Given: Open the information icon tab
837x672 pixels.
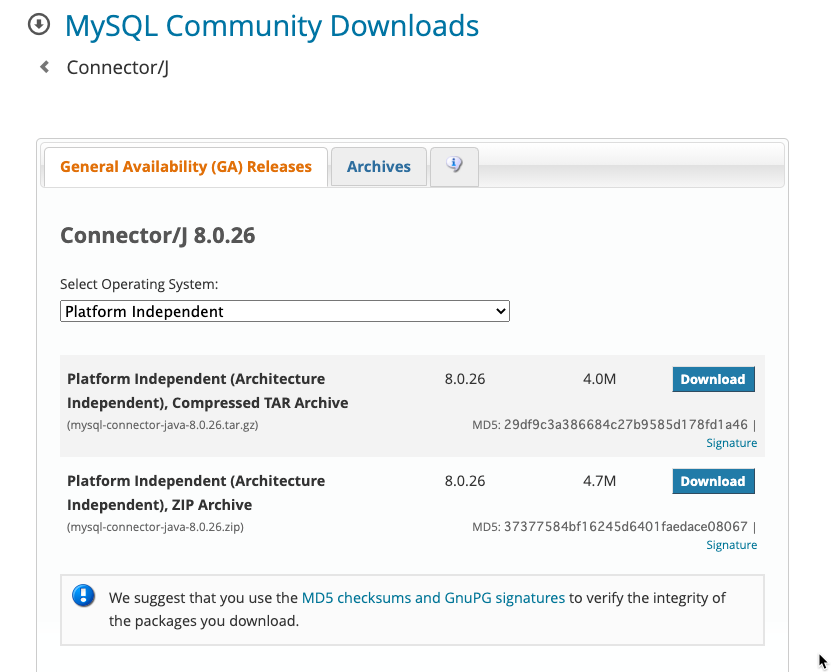Looking at the screenshot, I should tap(454, 166).
